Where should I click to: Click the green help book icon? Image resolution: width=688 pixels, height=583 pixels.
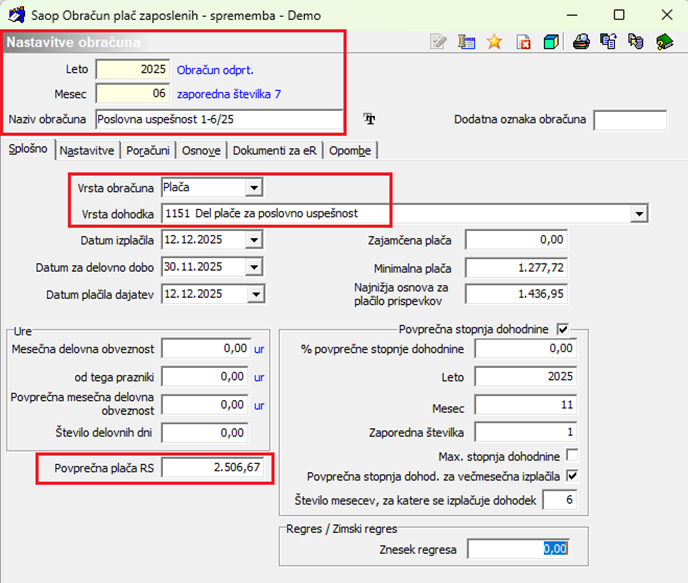[x=664, y=42]
